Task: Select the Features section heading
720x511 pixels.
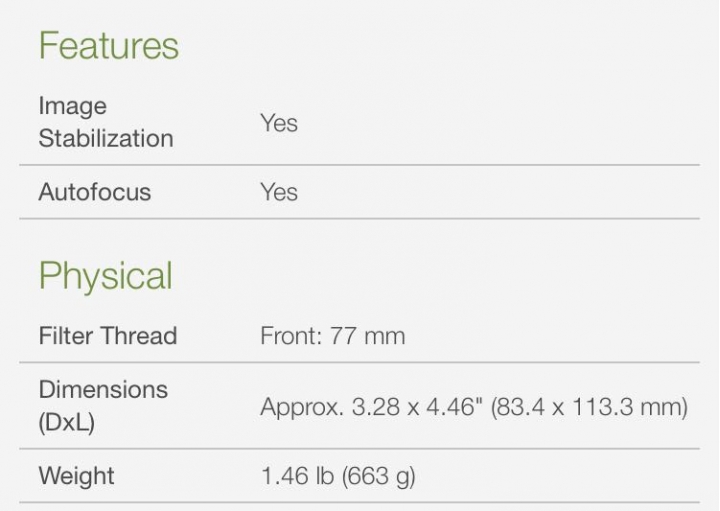Action: pyautogui.click(x=109, y=45)
